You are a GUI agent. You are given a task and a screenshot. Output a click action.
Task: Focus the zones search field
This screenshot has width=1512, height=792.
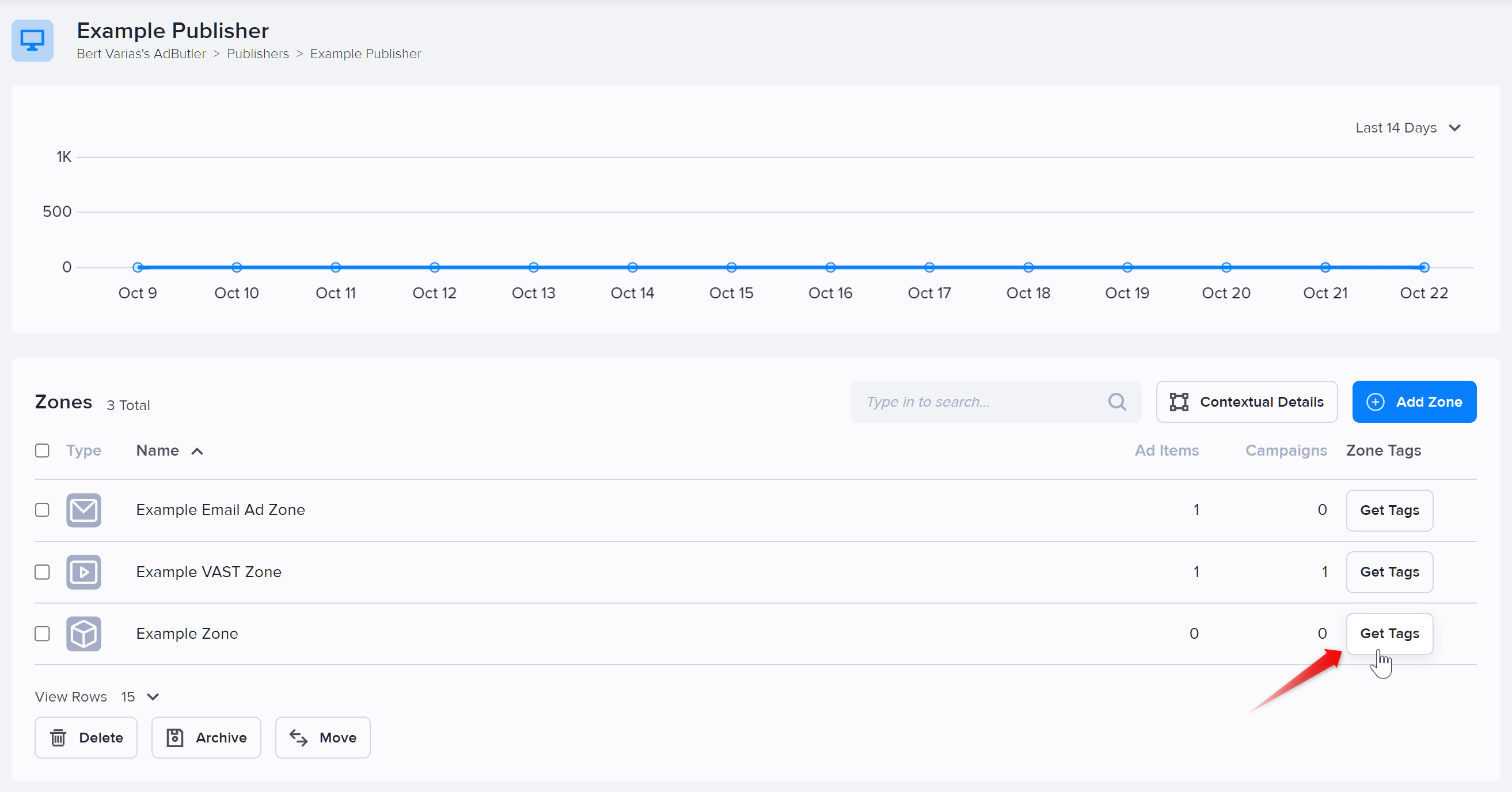(996, 401)
